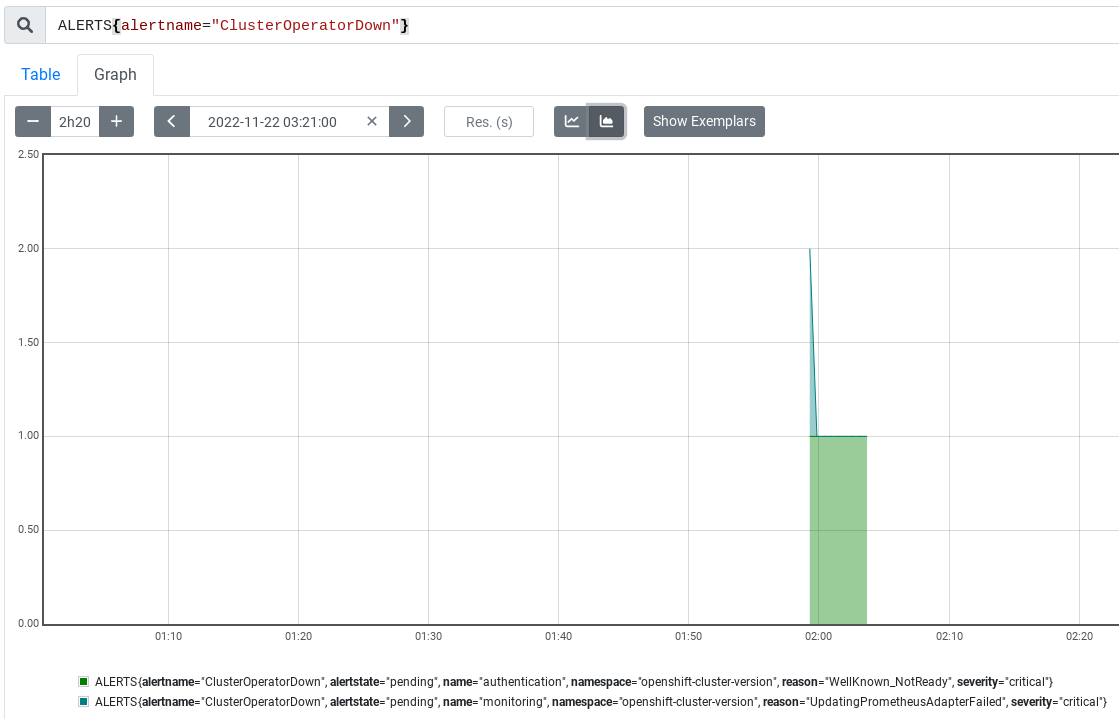
Task: Clear the end time with X icon
Action: pos(372,121)
